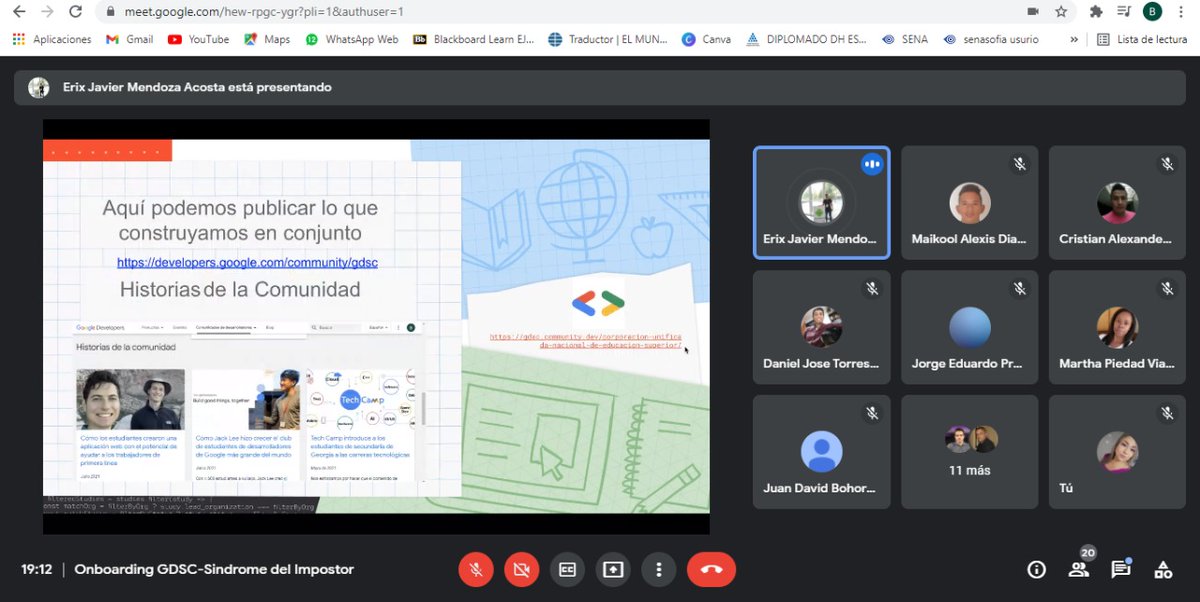Open the 11 más participants tile
Screen dimensions: 1200x602
coord(969,451)
